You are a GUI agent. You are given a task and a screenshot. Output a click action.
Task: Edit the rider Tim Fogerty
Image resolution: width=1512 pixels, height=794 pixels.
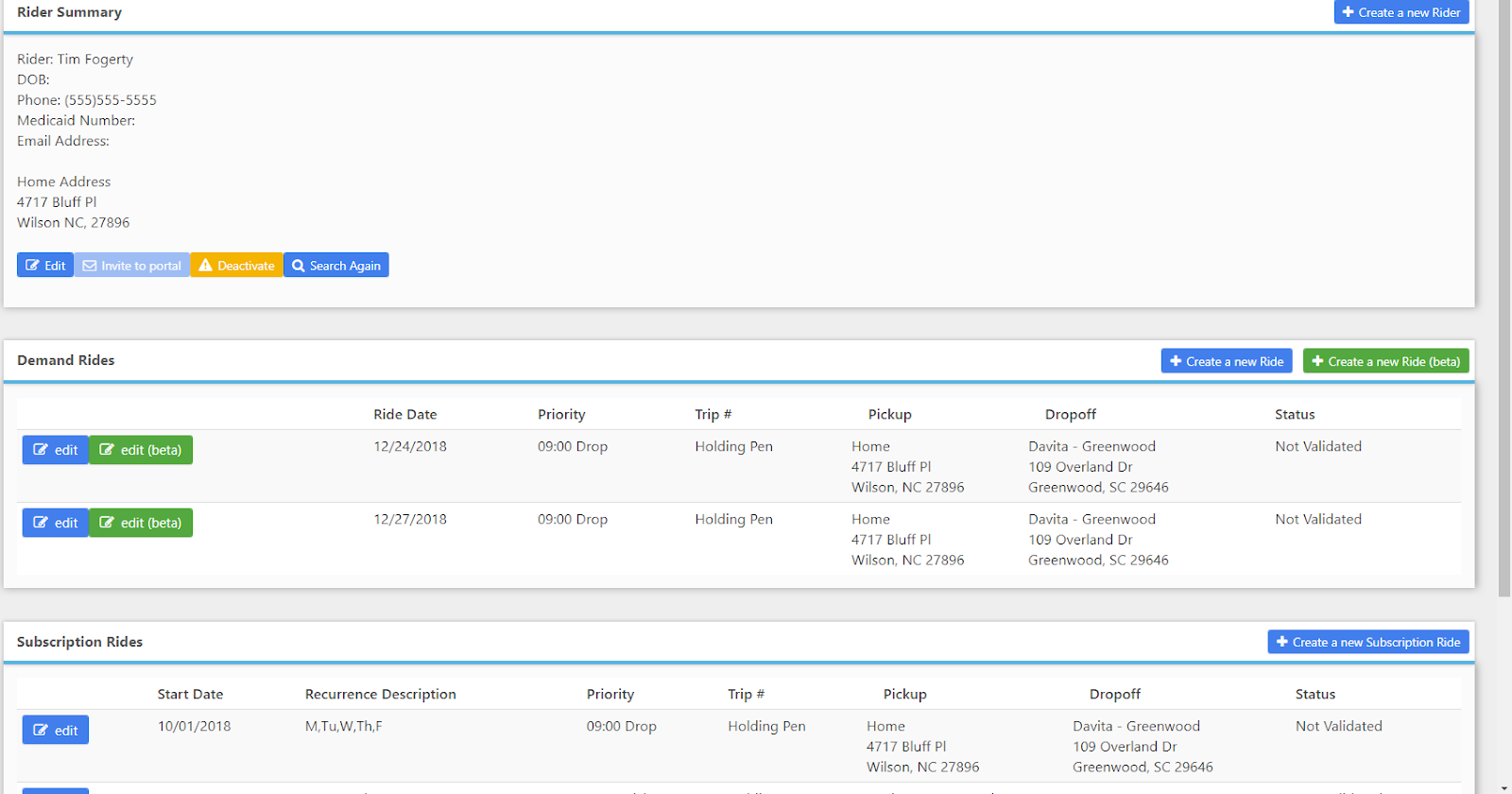[45, 266]
